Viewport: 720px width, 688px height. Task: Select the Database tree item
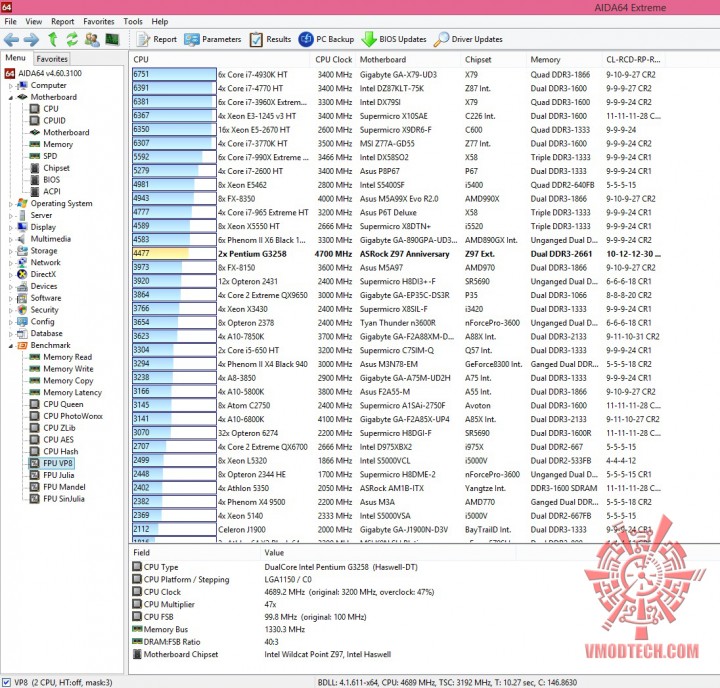(x=39, y=333)
